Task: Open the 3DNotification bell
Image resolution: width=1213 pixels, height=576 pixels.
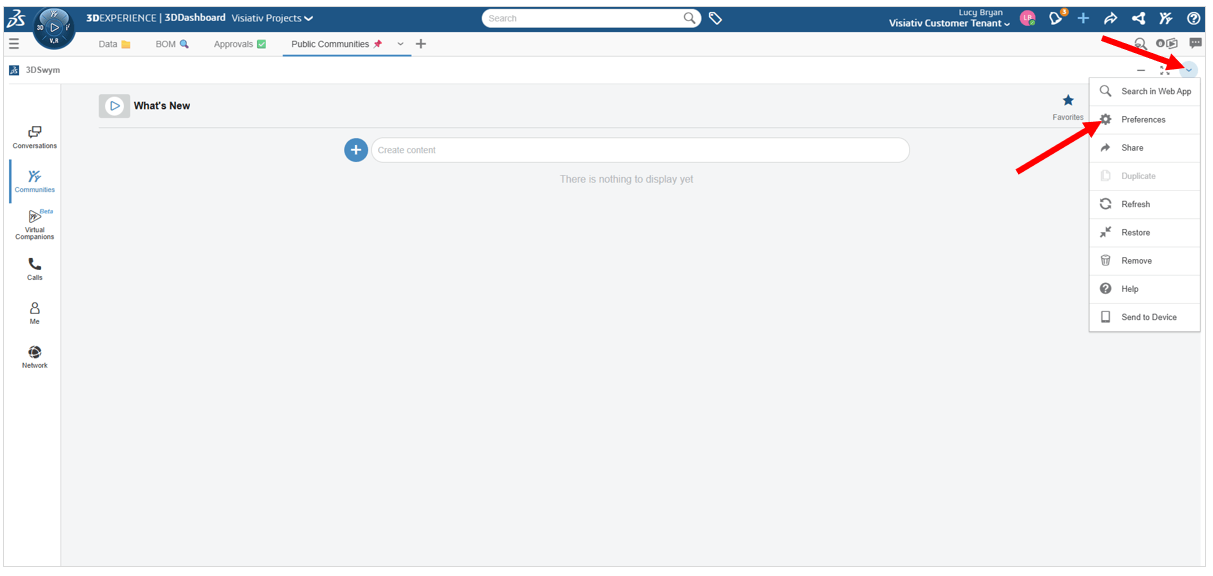Action: click(x=1055, y=18)
